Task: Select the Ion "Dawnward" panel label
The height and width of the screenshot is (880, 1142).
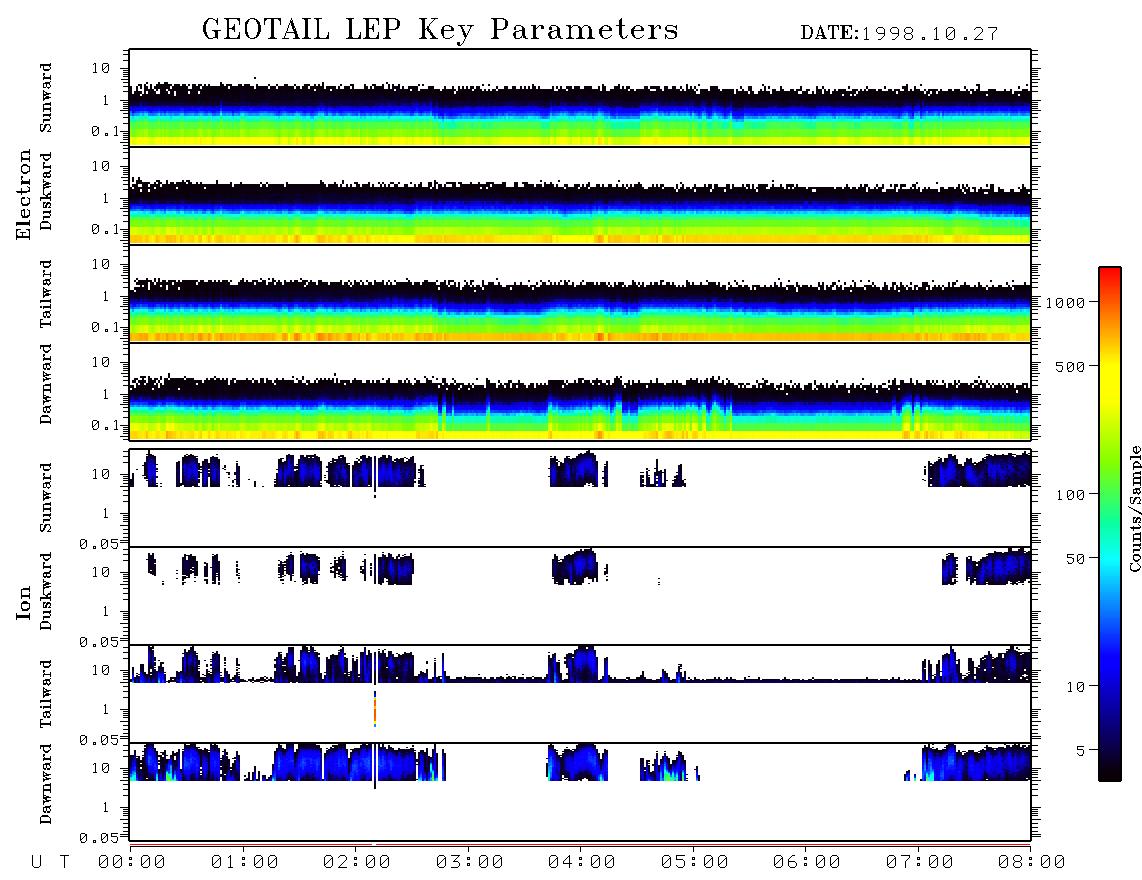Action: coord(45,784)
